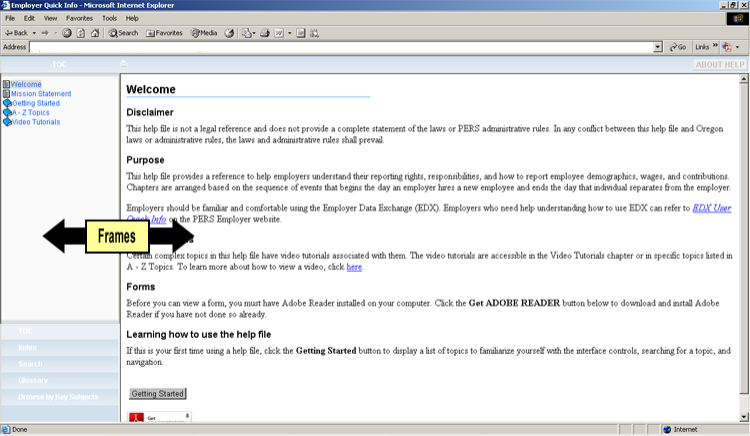The width and height of the screenshot is (750, 436).
Task: Click the Media toolbar button
Action: 203,33
